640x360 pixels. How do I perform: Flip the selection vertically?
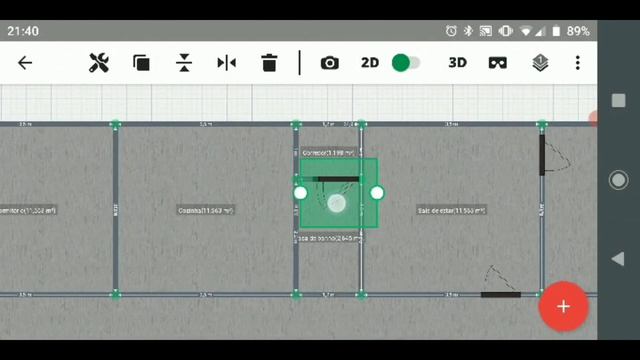click(x=184, y=63)
